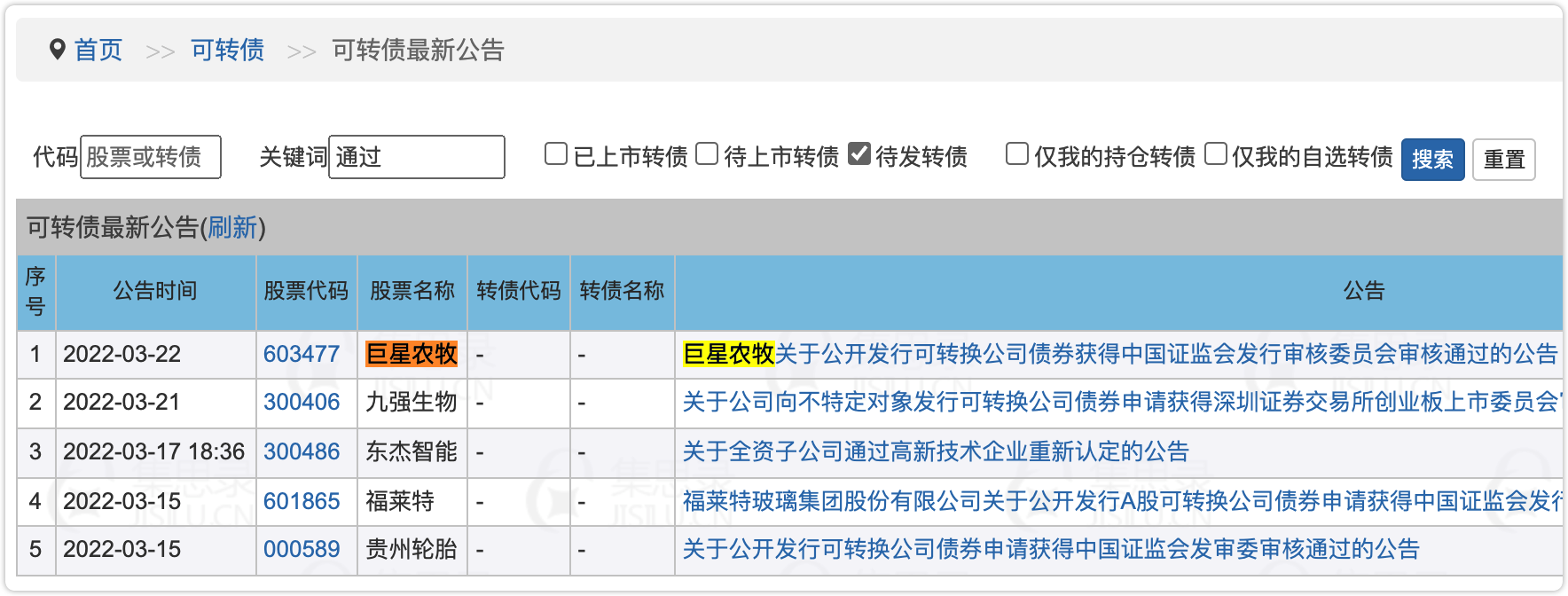Click the 关键词 keyword input field
Screen dimensions: 1568x596
tap(417, 157)
